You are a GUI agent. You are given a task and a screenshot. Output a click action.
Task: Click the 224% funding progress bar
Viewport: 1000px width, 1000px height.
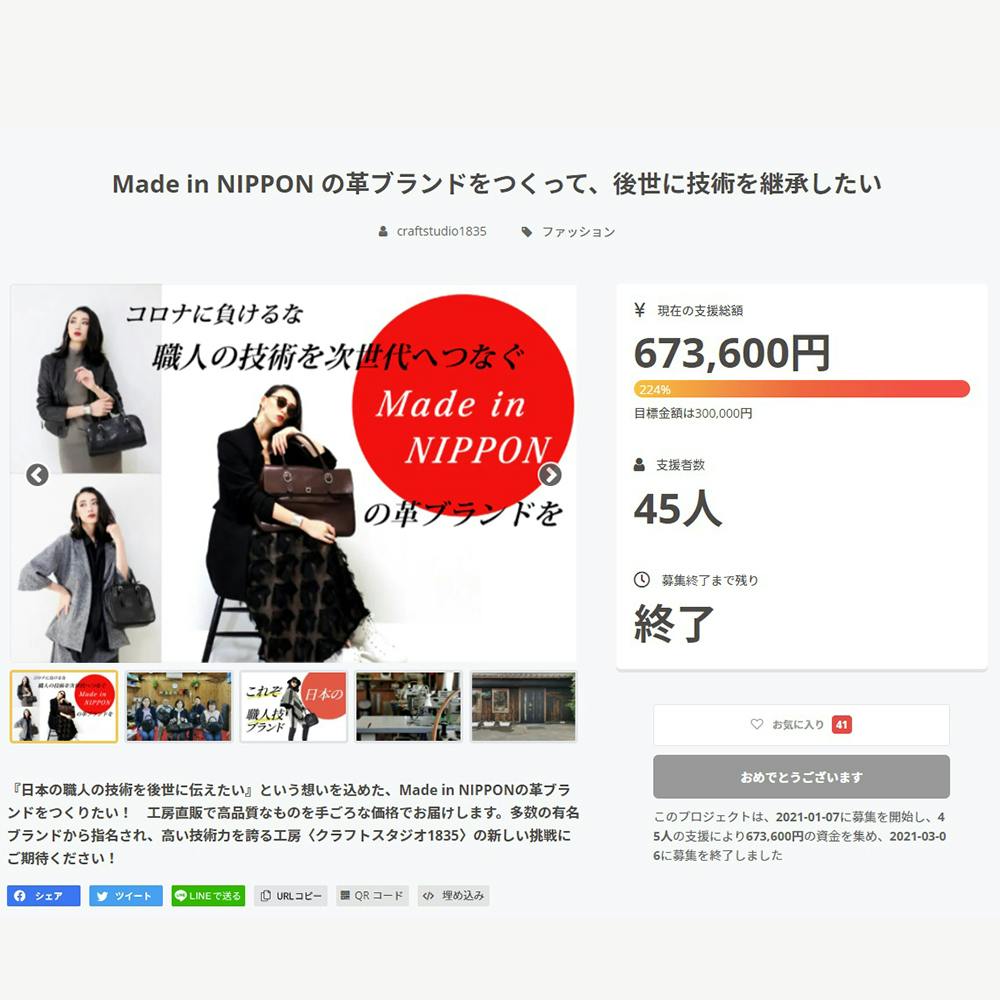pyautogui.click(x=802, y=389)
